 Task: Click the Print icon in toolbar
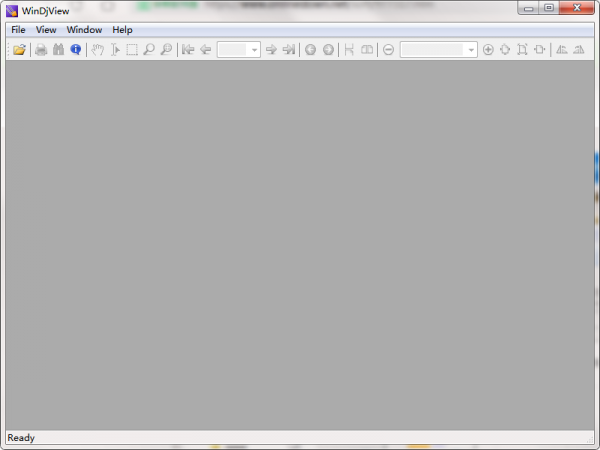(x=41, y=49)
